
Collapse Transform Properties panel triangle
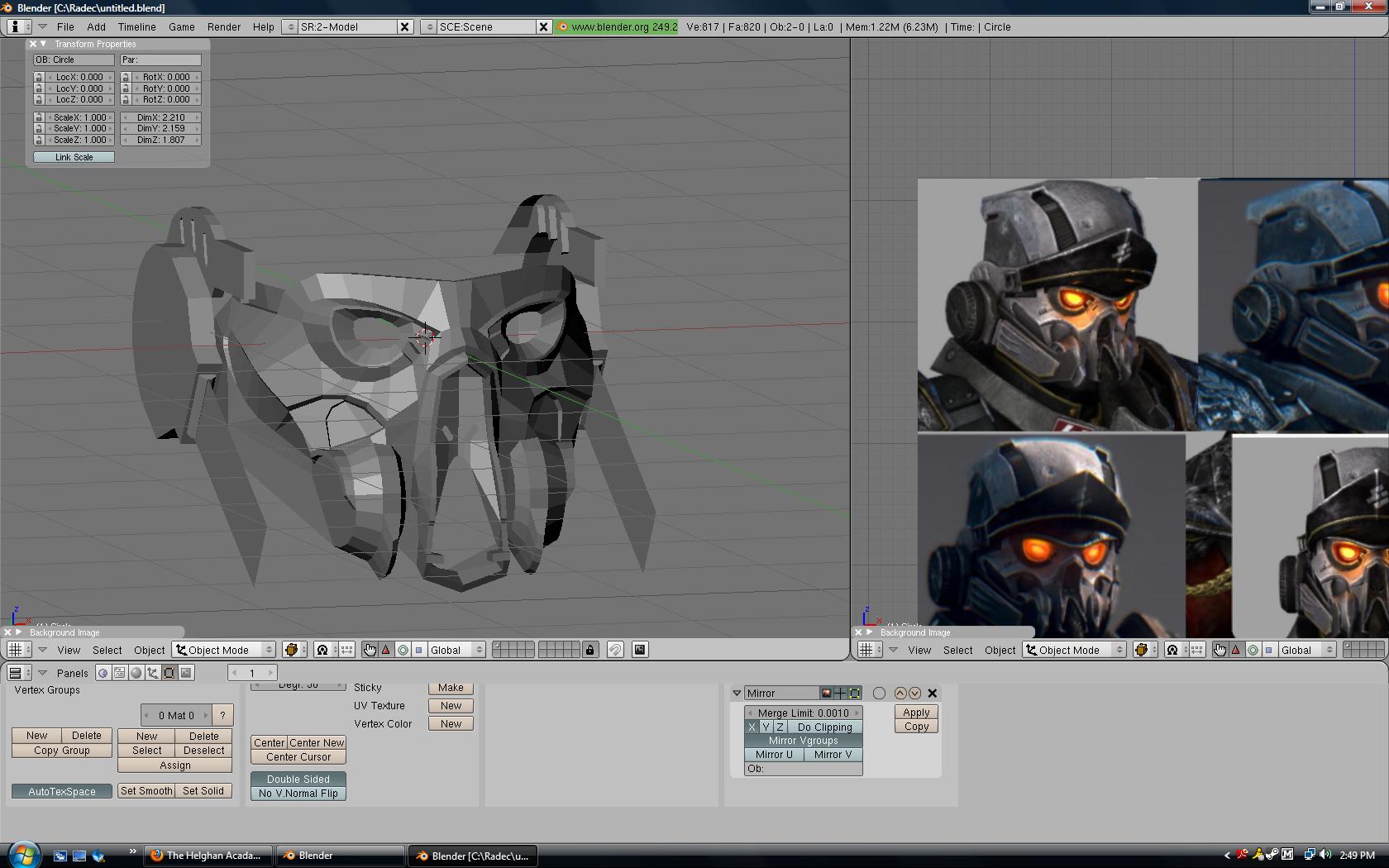click(44, 44)
